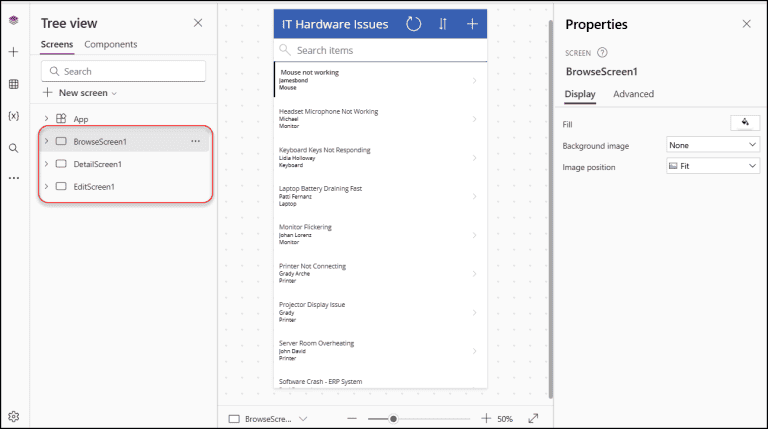Click the Printer Not Connecting text
768x429 pixels.
312,266
